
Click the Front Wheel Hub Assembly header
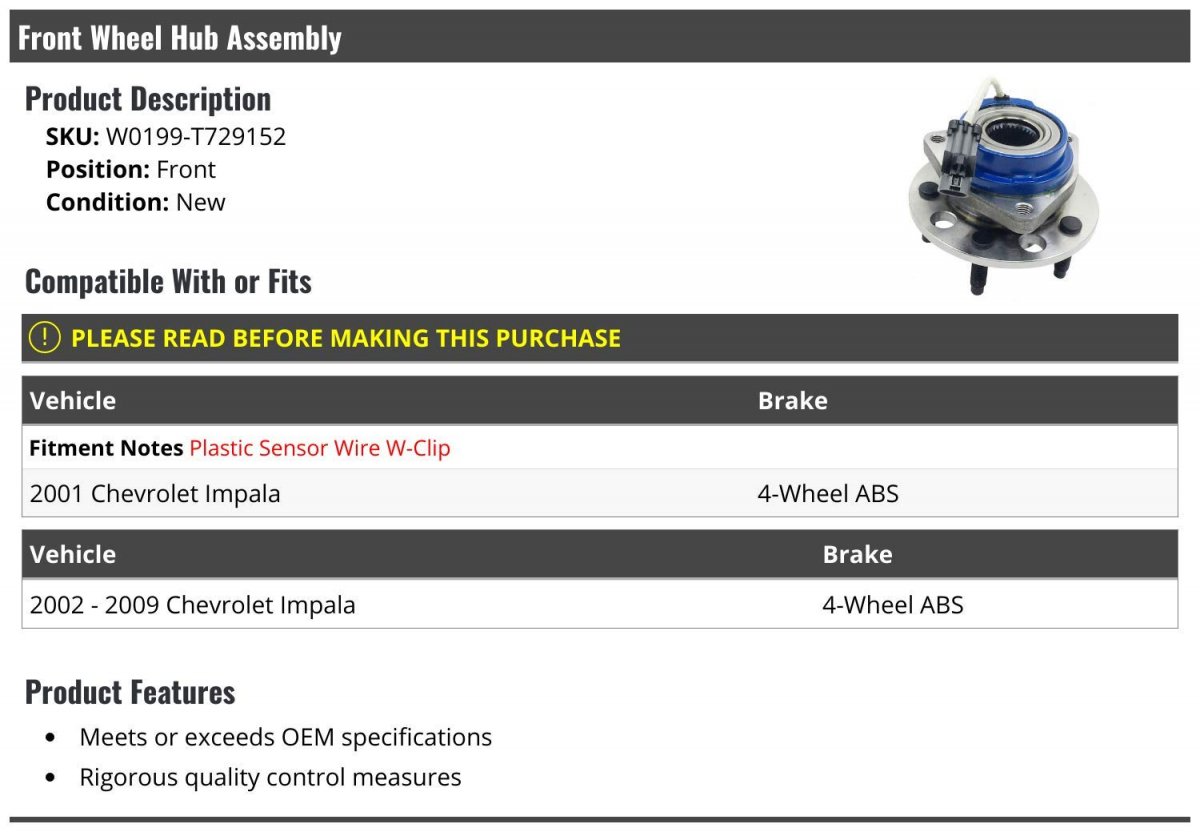(x=600, y=37)
